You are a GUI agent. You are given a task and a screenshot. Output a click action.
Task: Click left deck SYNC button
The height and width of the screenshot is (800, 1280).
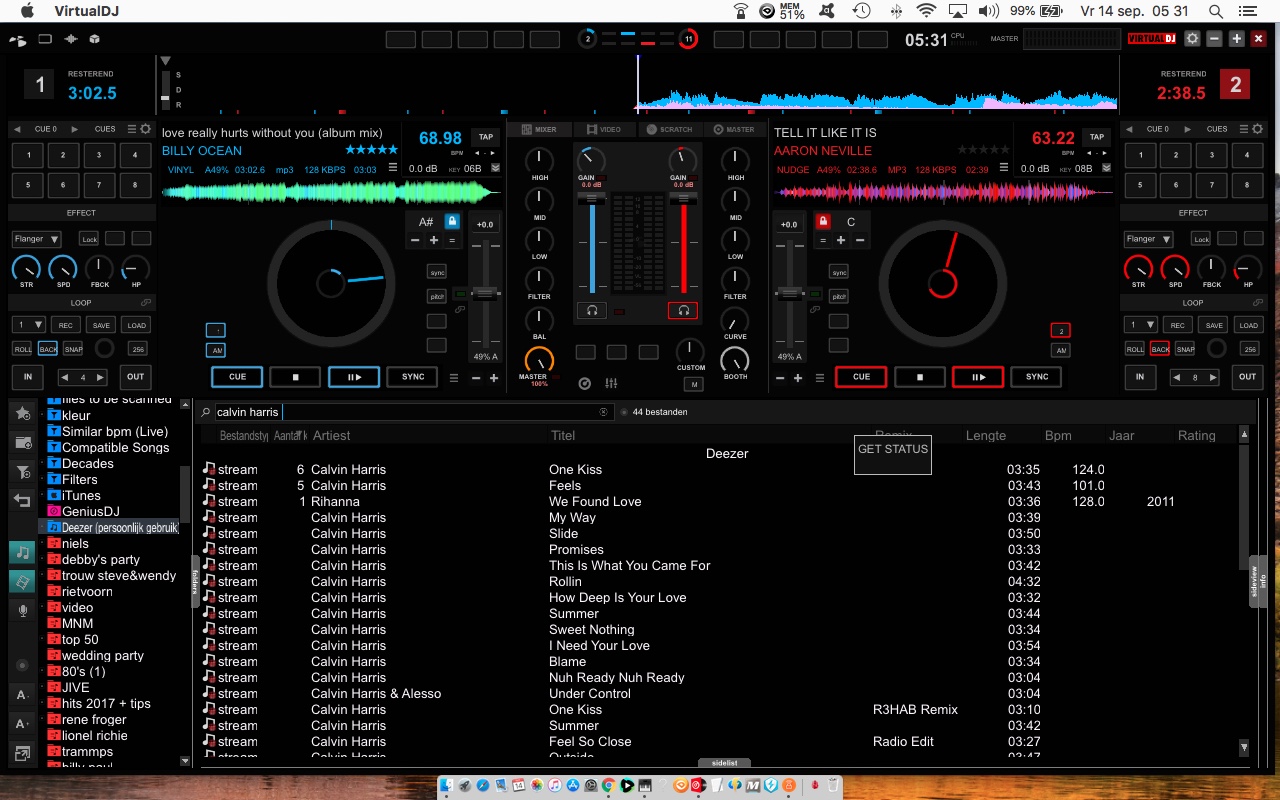click(413, 377)
